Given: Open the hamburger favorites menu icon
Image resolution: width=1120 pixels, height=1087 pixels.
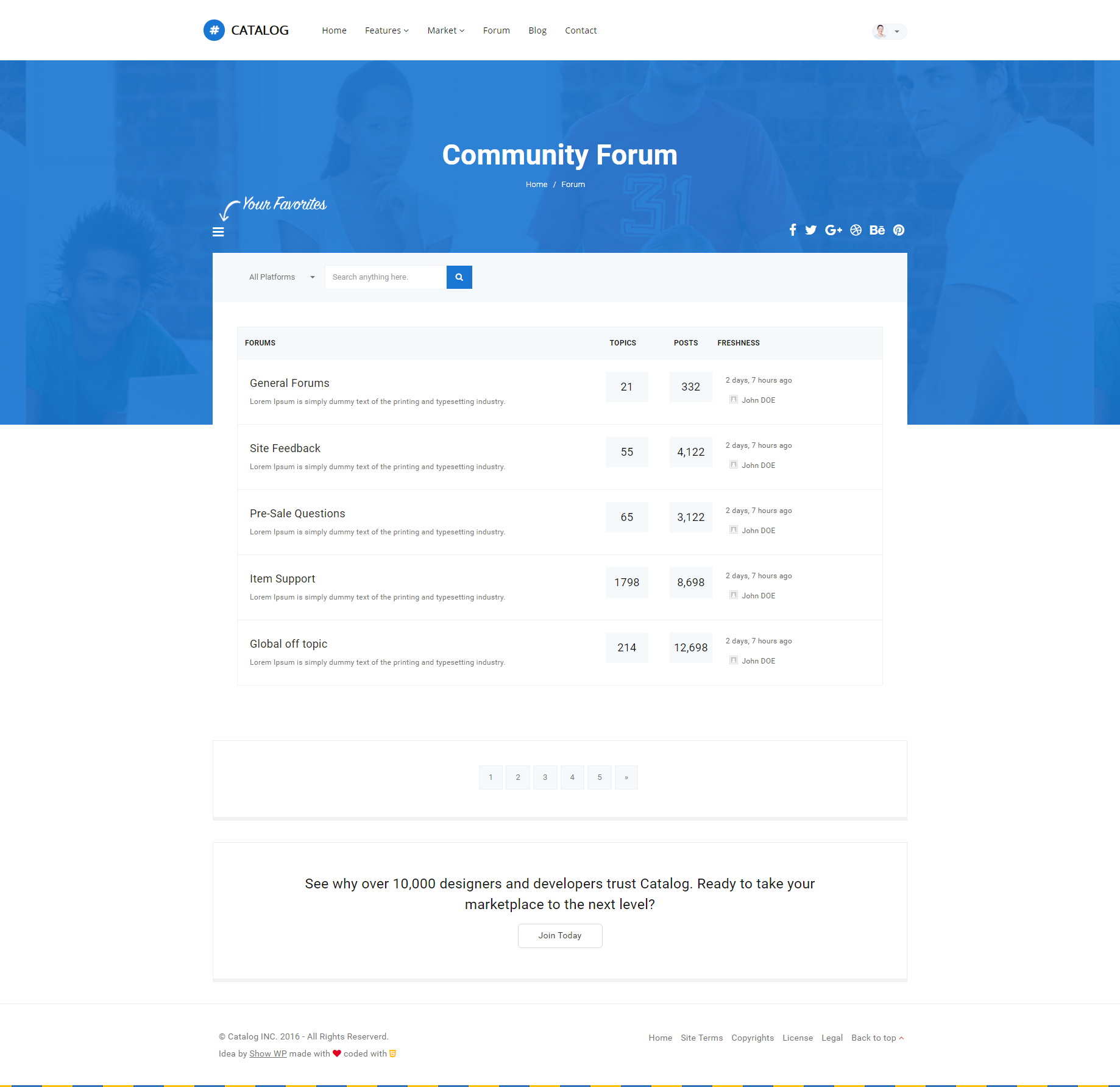Looking at the screenshot, I should coord(218,232).
